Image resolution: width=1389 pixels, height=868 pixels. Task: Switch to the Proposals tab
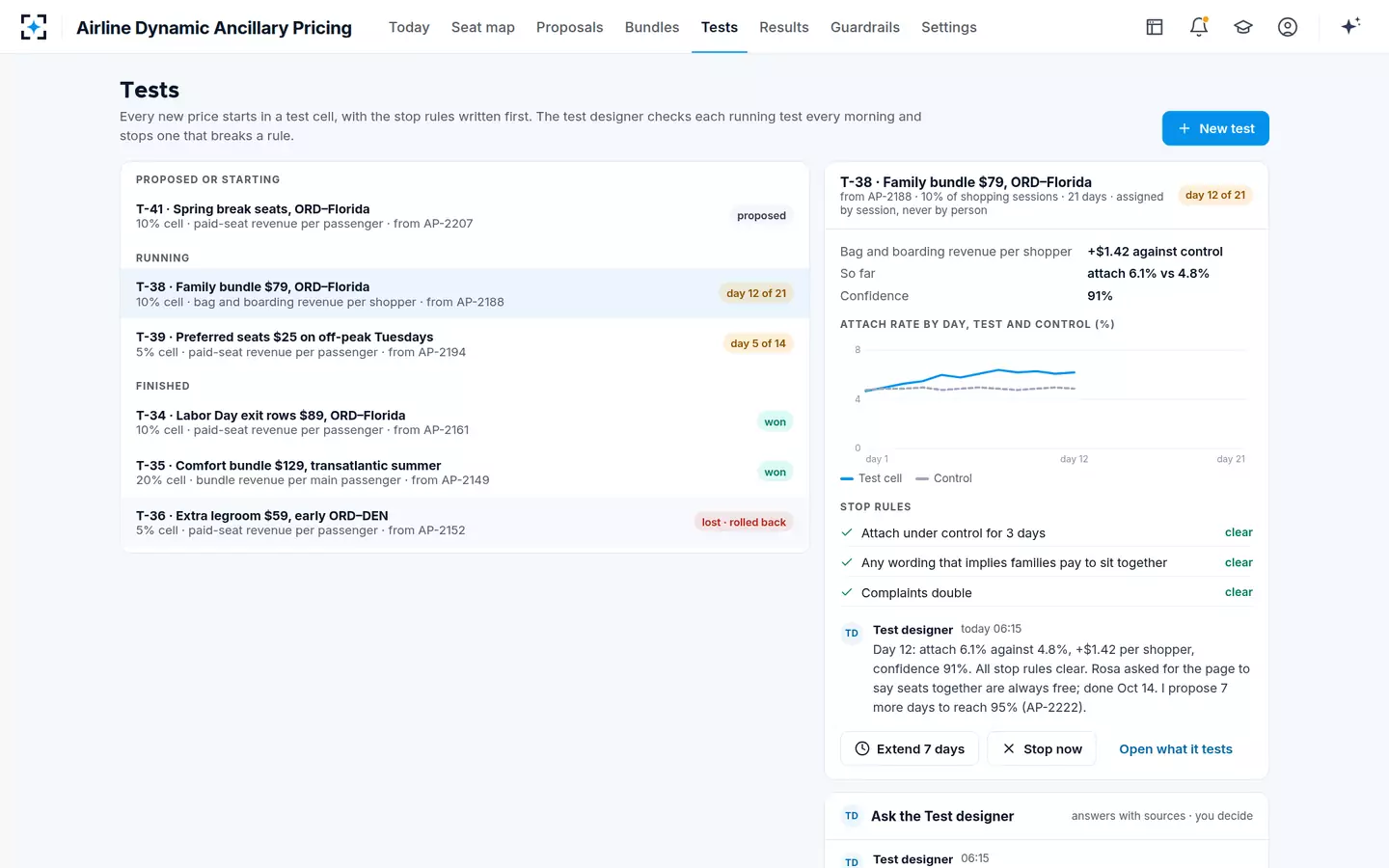coord(570,27)
